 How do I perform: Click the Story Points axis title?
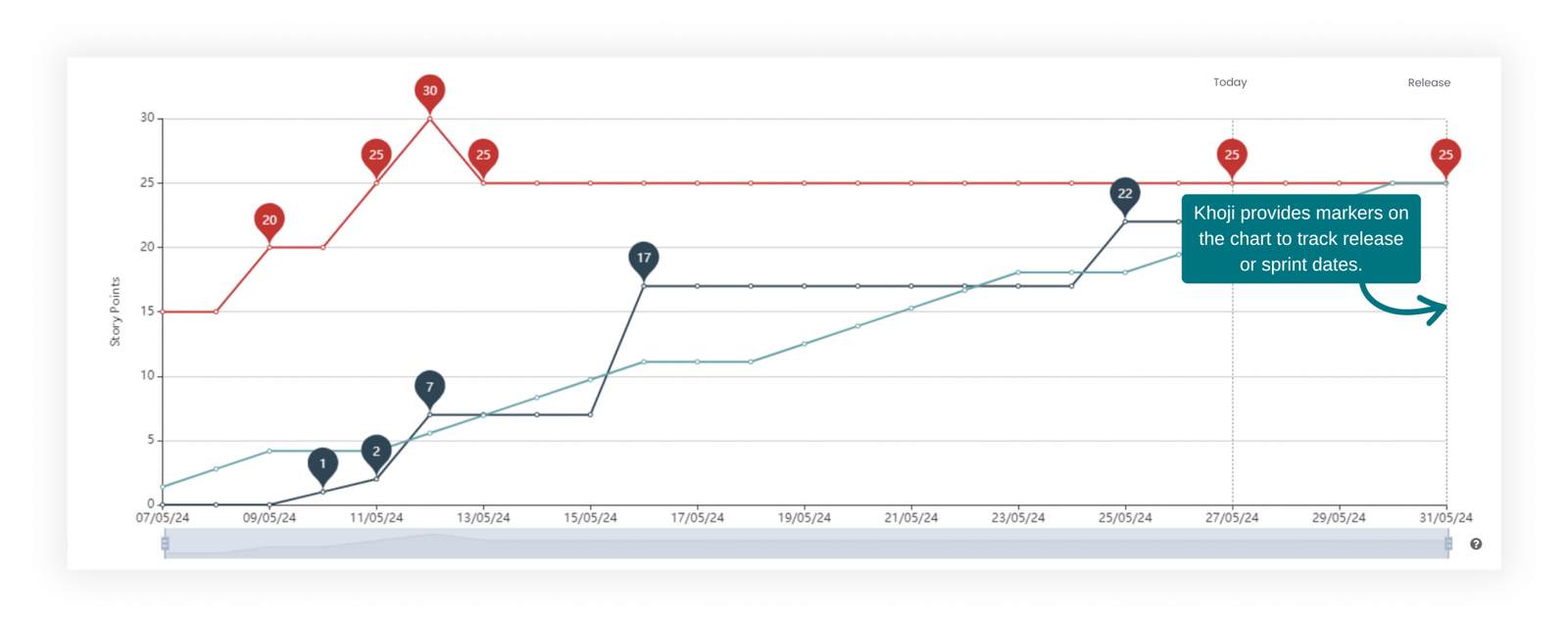(116, 312)
